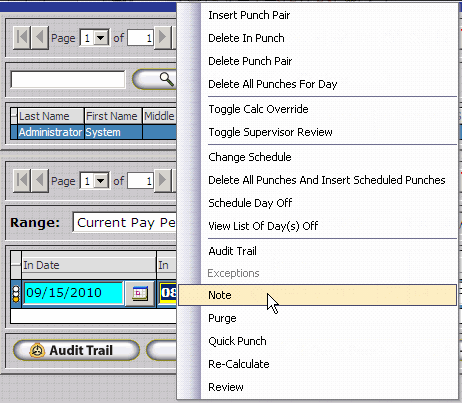Image resolution: width=462 pixels, height=403 pixels.
Task: Go to next page in employee pager
Action: pyautogui.click(x=163, y=38)
